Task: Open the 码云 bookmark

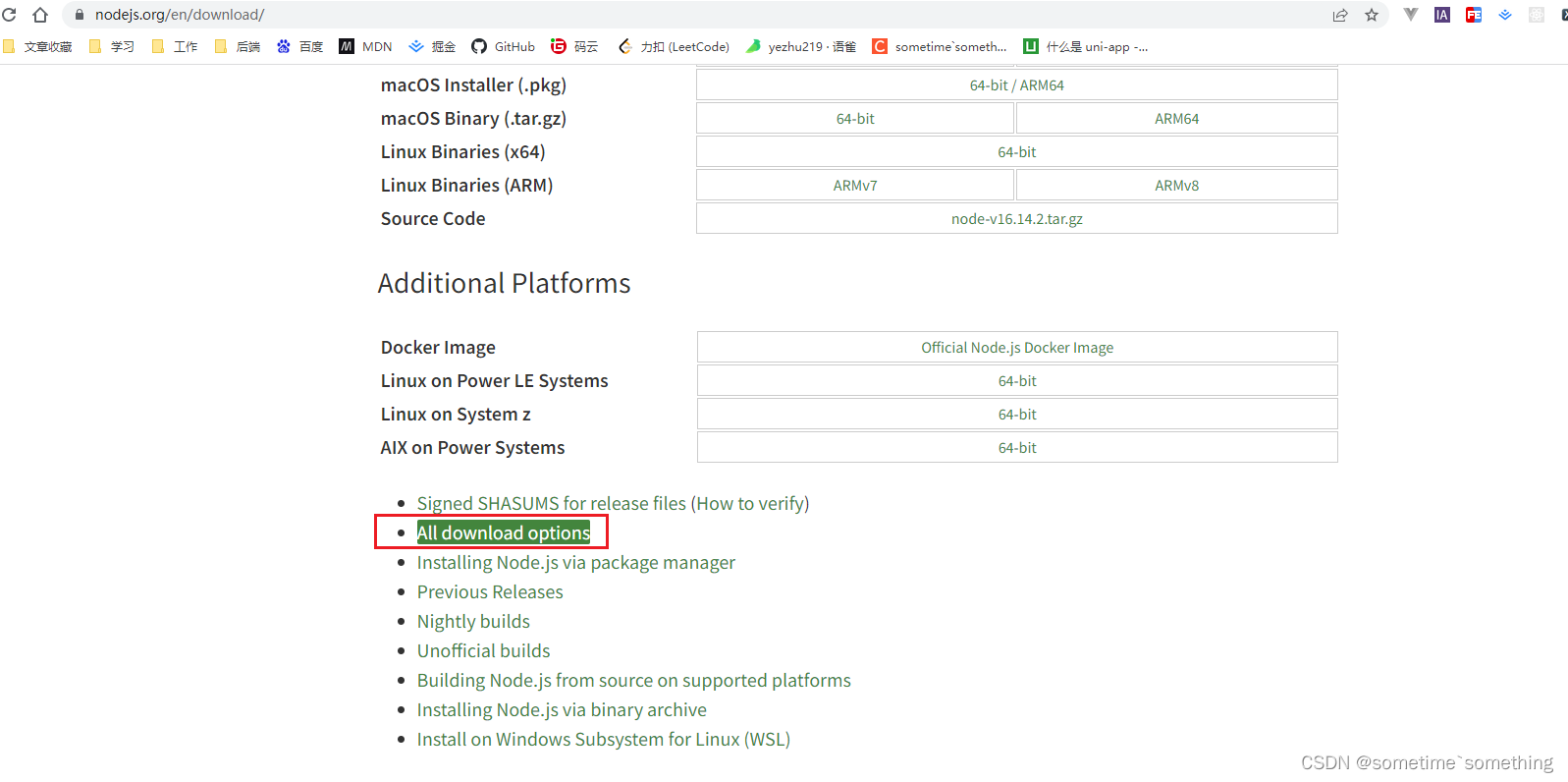Action: [x=574, y=46]
